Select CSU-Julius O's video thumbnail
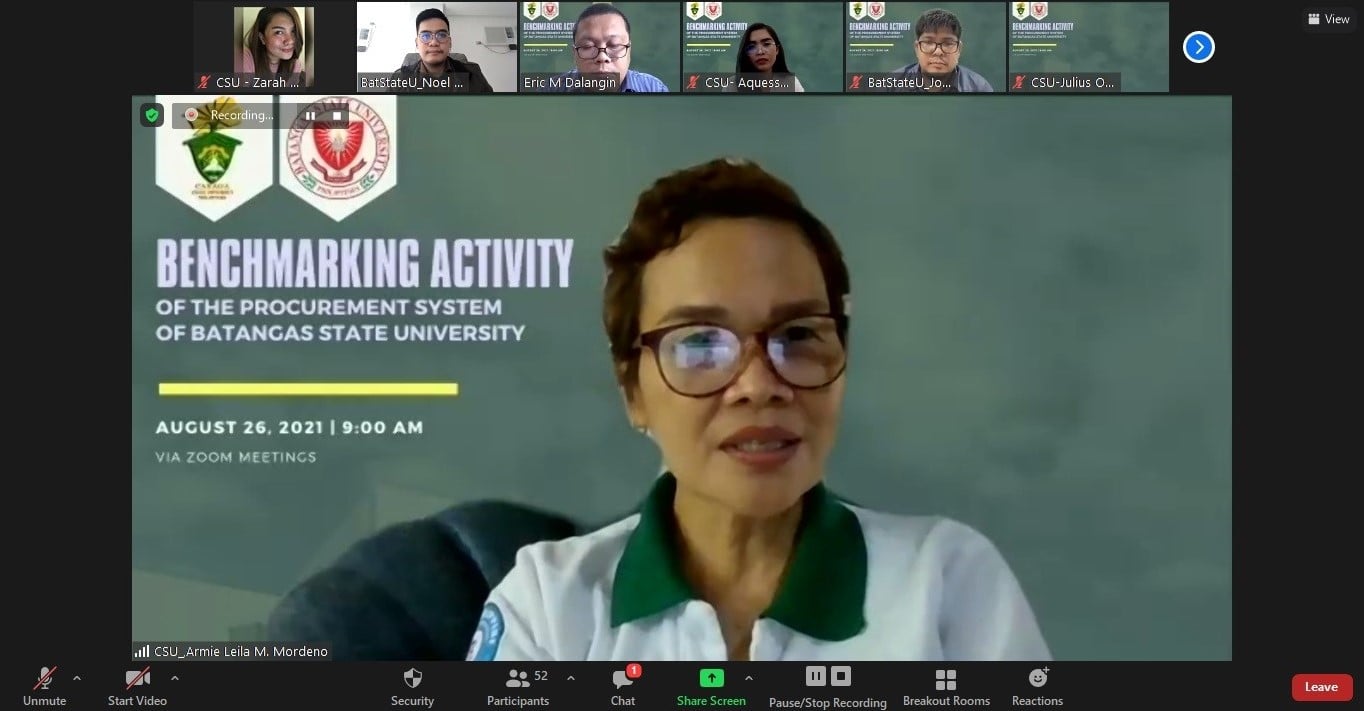1364x711 pixels. tap(1089, 47)
